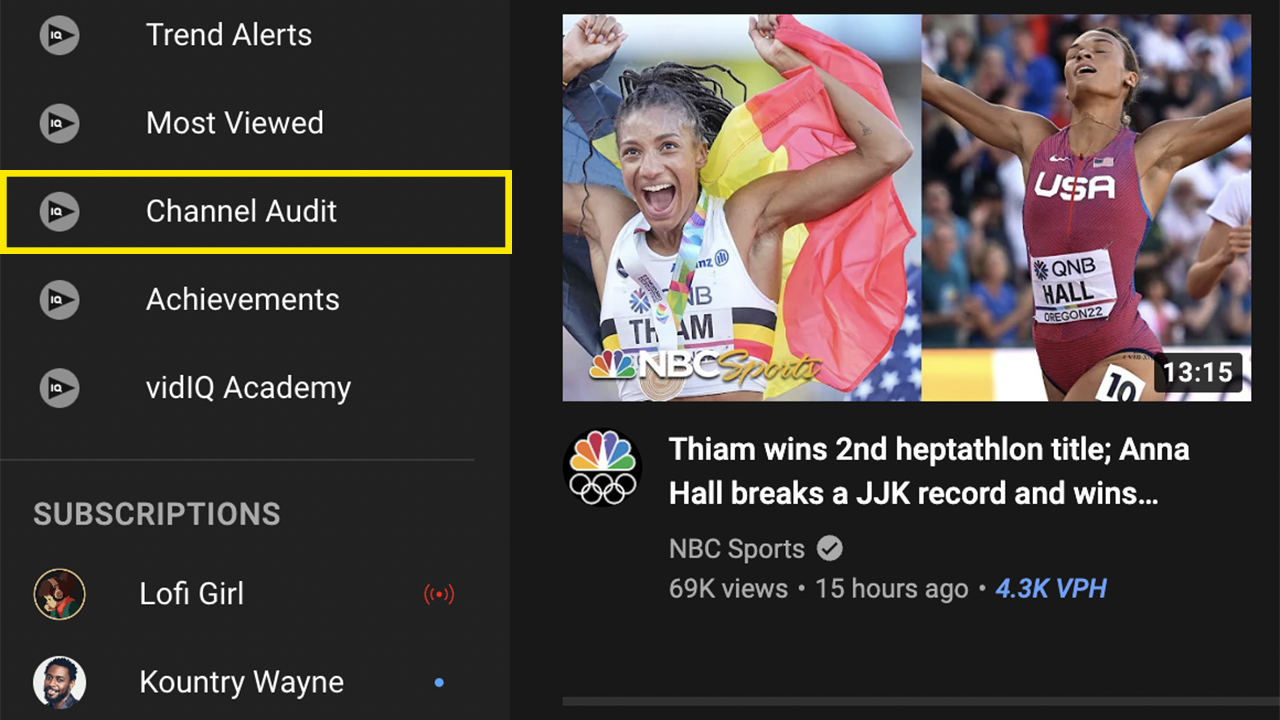Click the vidIQ icon beside Trend Alerts
The image size is (1280, 720).
point(59,36)
